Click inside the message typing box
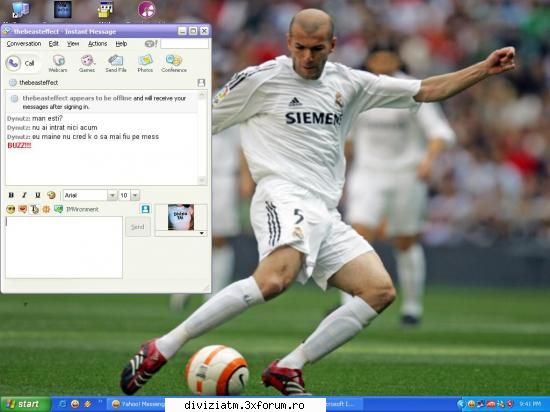This screenshot has height=412, width=550. pyautogui.click(x=64, y=247)
